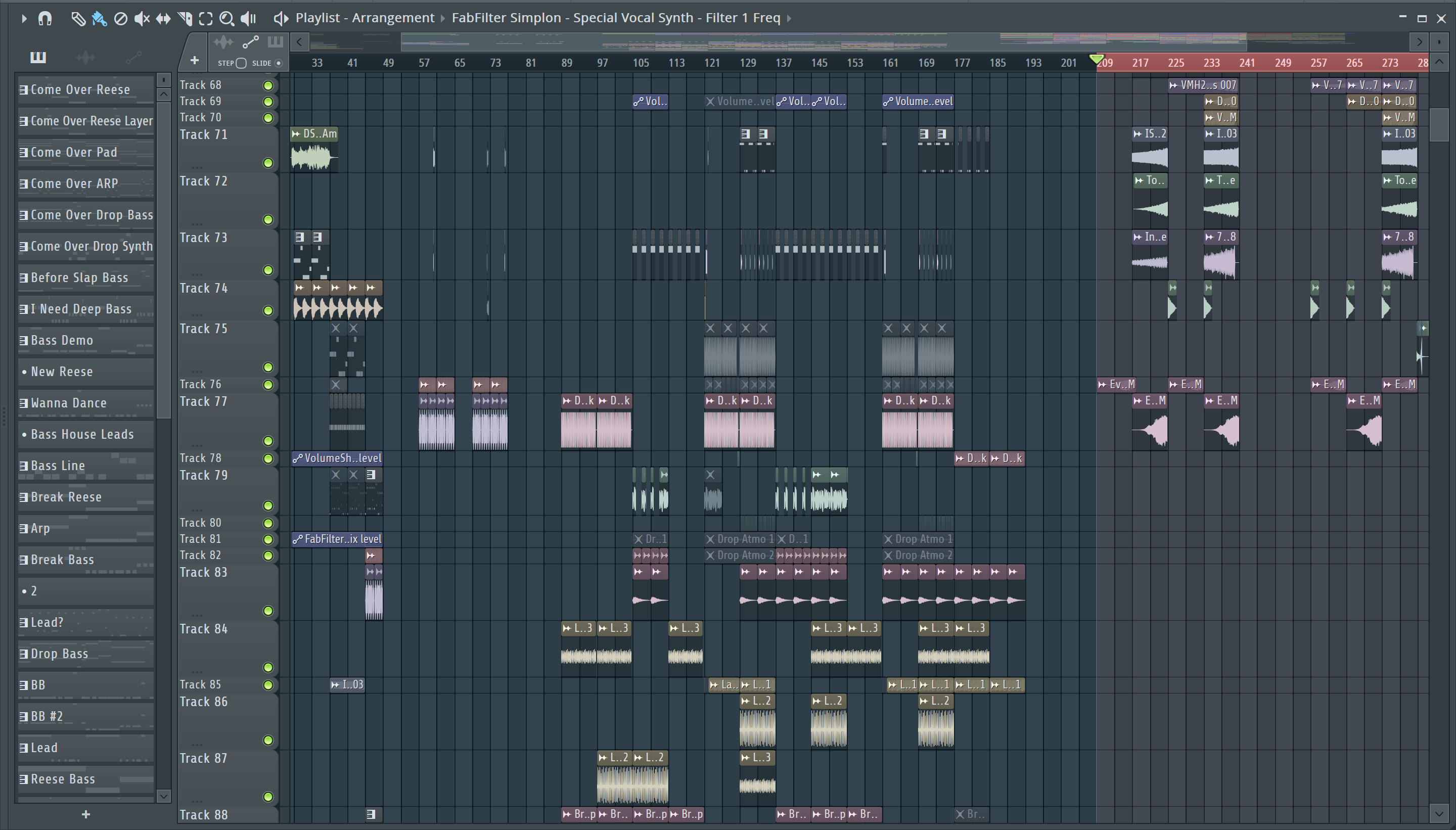Select the Slip tool

tap(163, 18)
